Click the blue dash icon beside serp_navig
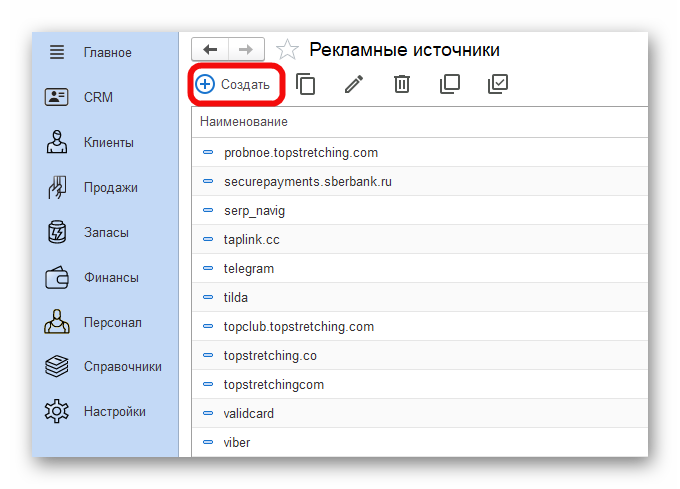680x489 pixels. [208, 210]
